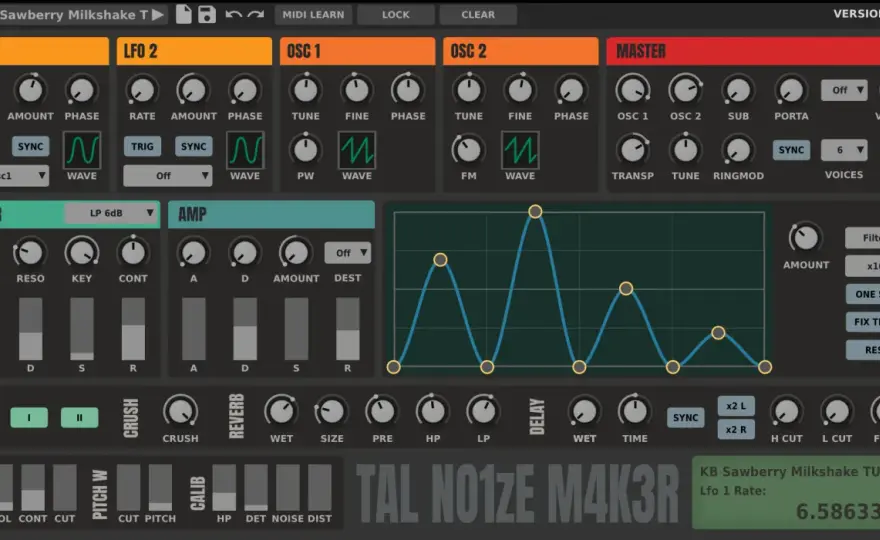Click the AMP envelope A slider
880x540 pixels.
coord(194,329)
